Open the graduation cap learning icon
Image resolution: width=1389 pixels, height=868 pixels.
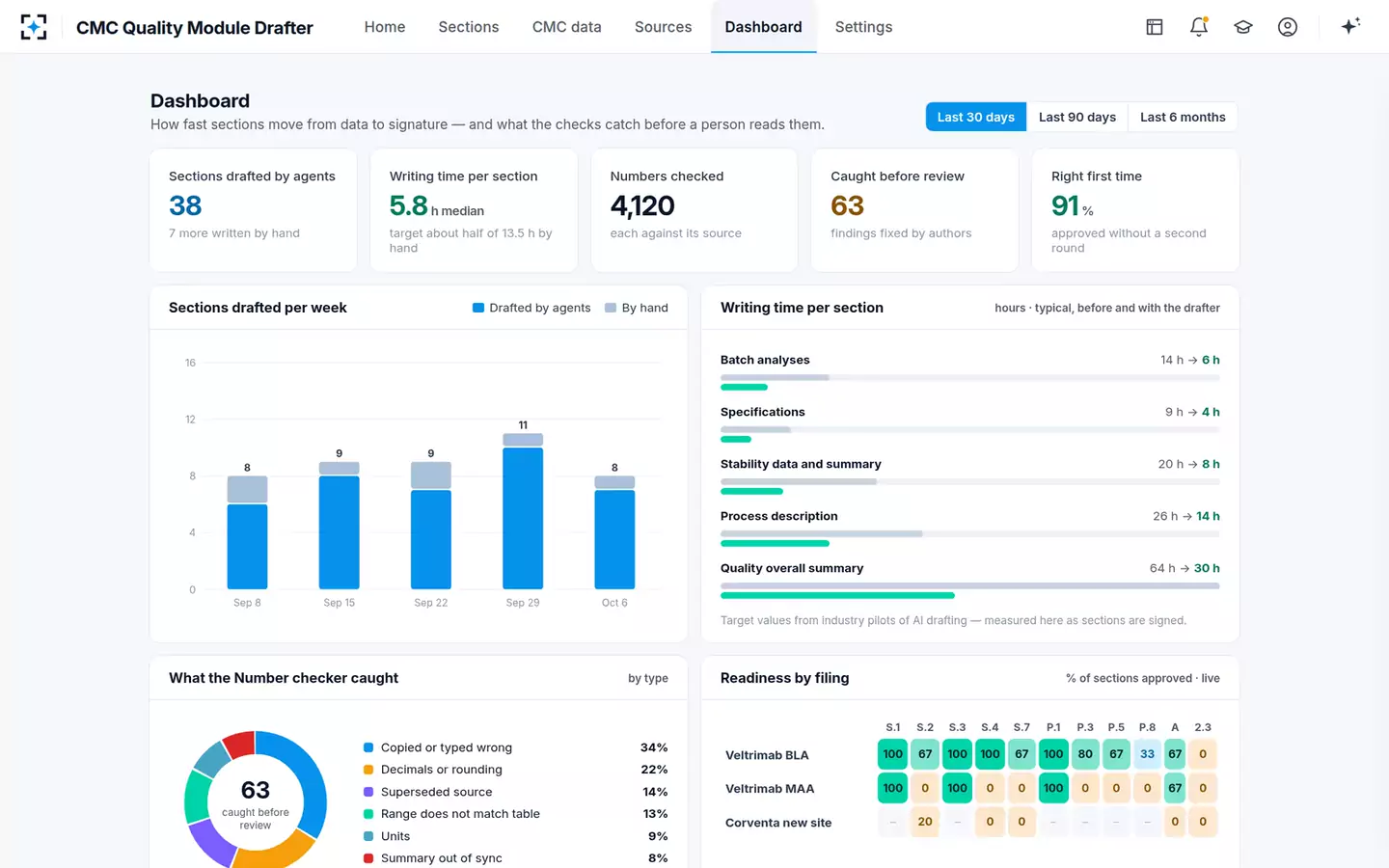(x=1243, y=27)
